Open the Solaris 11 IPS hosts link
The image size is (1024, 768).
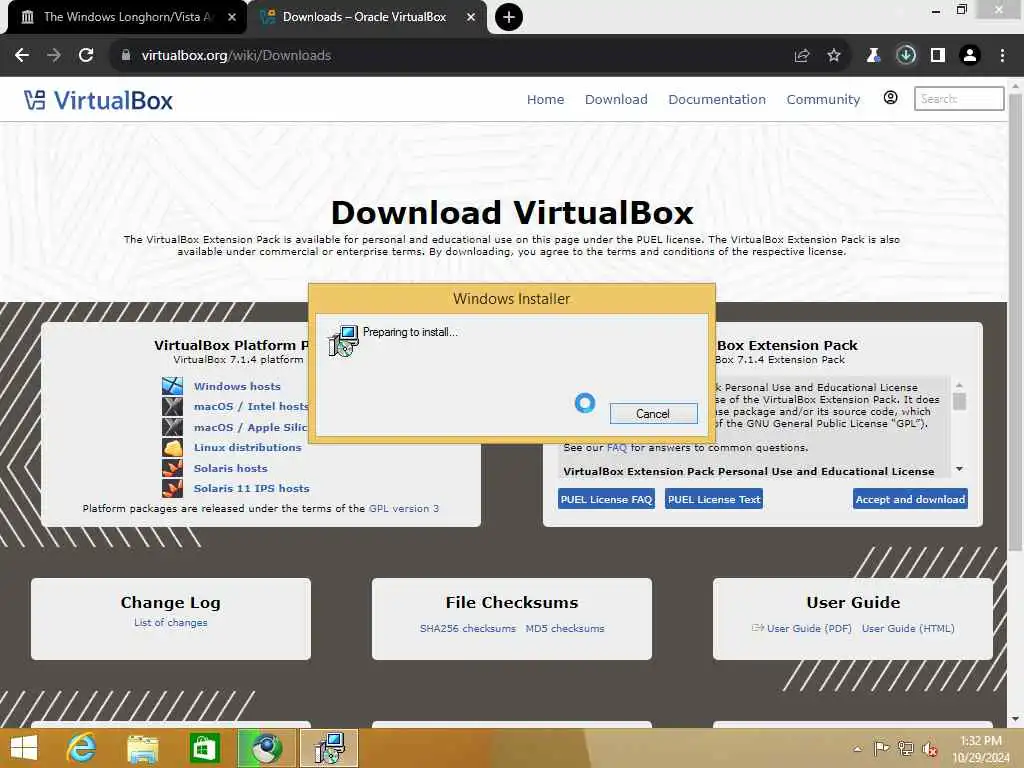click(x=251, y=488)
